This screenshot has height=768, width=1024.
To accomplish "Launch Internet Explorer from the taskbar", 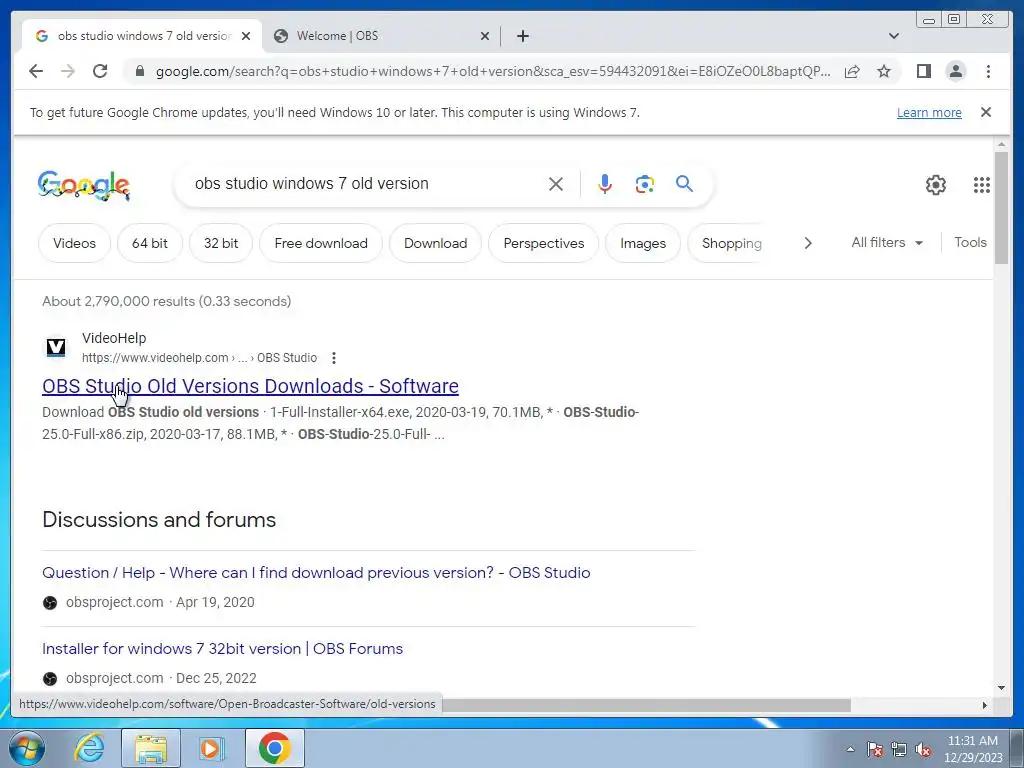I will [x=89, y=748].
